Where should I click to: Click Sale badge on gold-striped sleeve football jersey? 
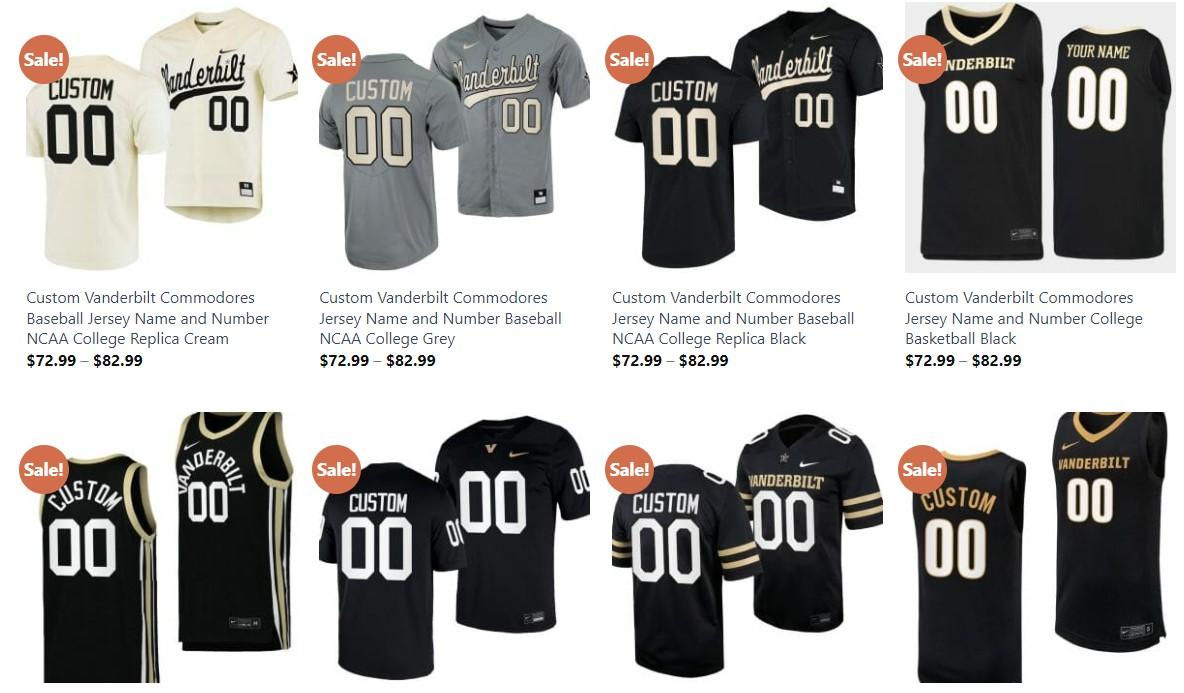[629, 470]
